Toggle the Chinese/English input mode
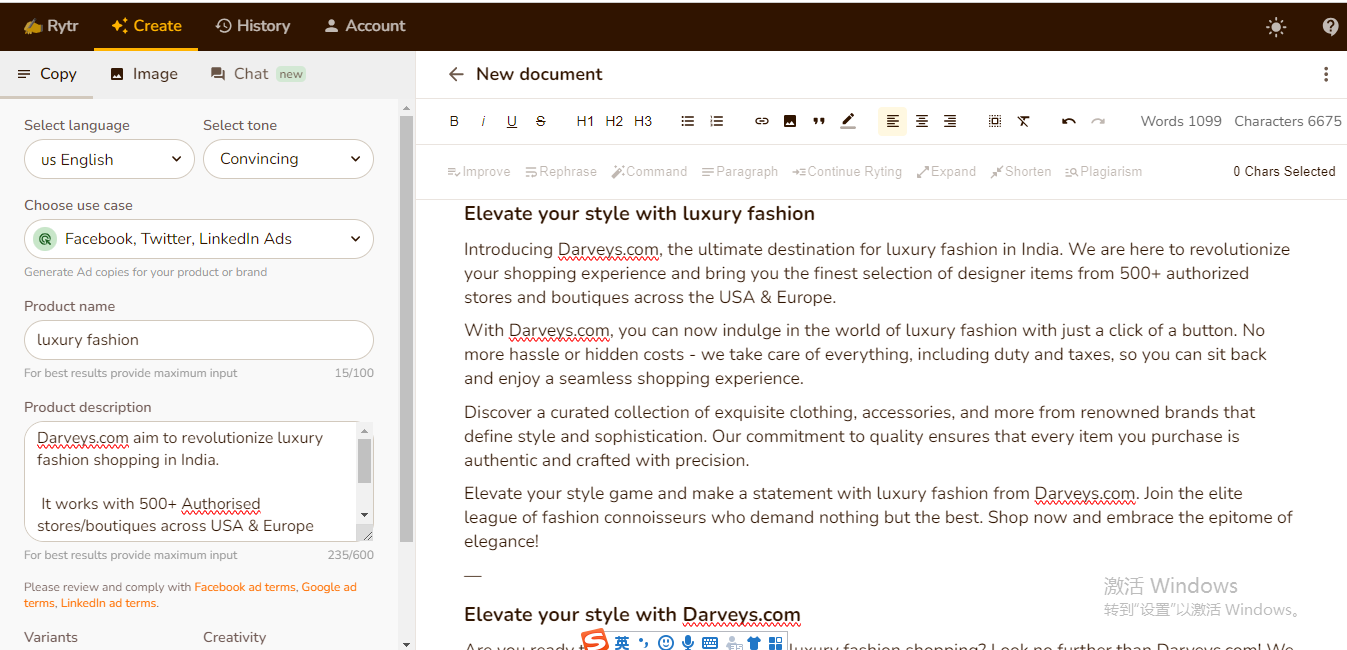The image size is (1347, 650). (622, 642)
